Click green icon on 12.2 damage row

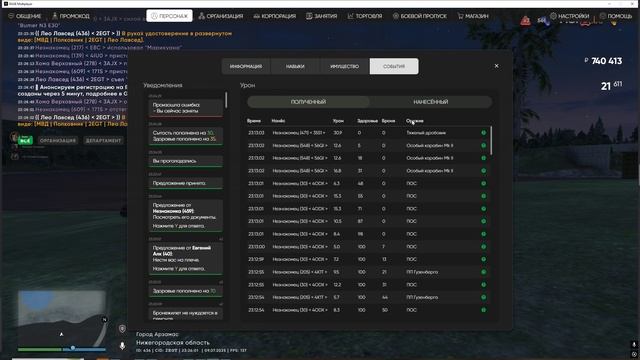coord(484,284)
